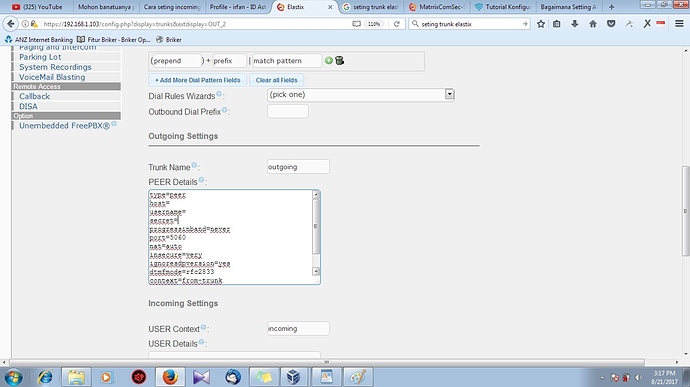
Task: Switch to Profile - irfan tab
Action: click(x=238, y=7)
